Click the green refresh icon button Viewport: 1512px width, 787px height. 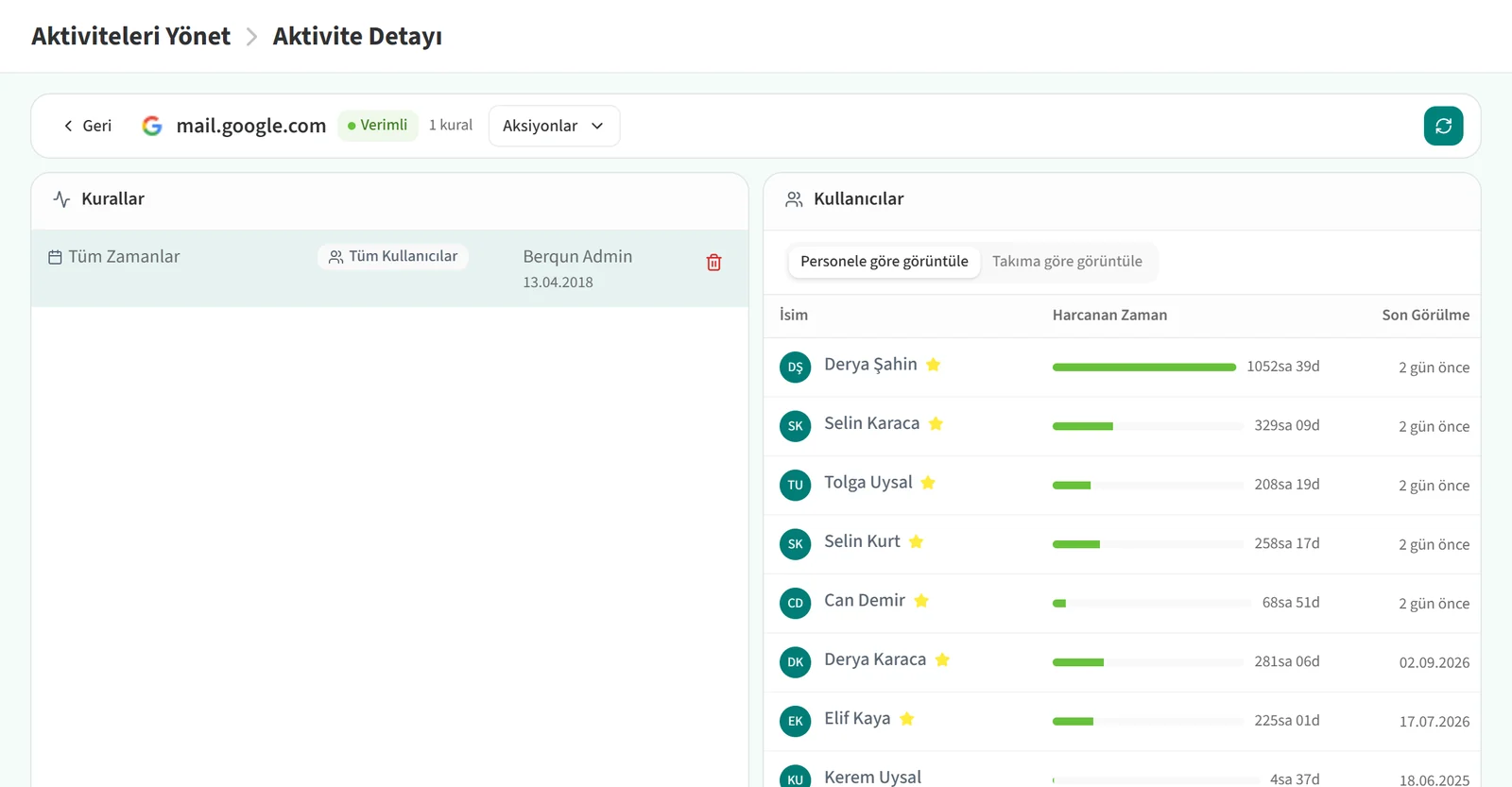(1443, 126)
